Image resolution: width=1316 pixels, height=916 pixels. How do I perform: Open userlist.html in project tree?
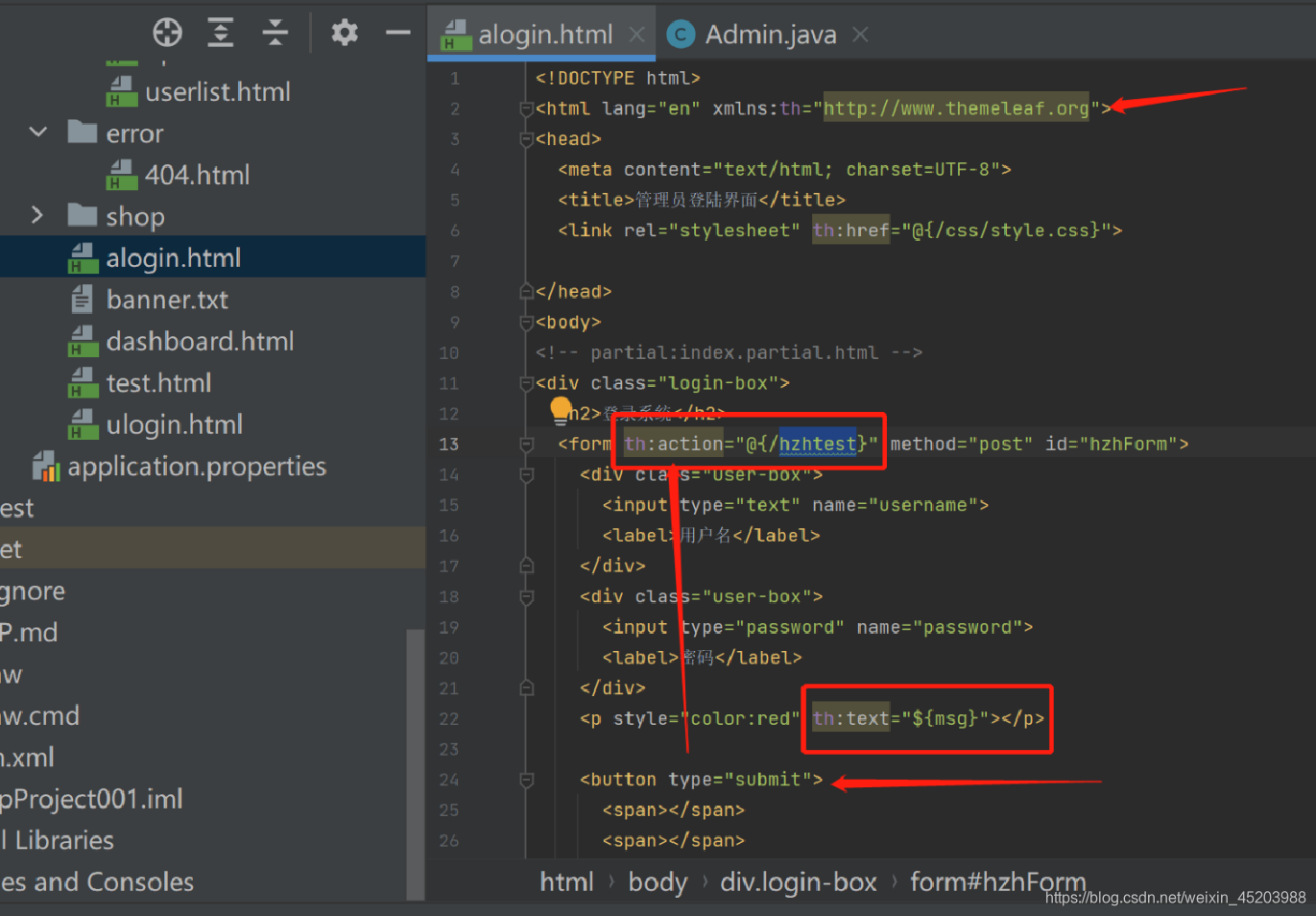coord(217,92)
